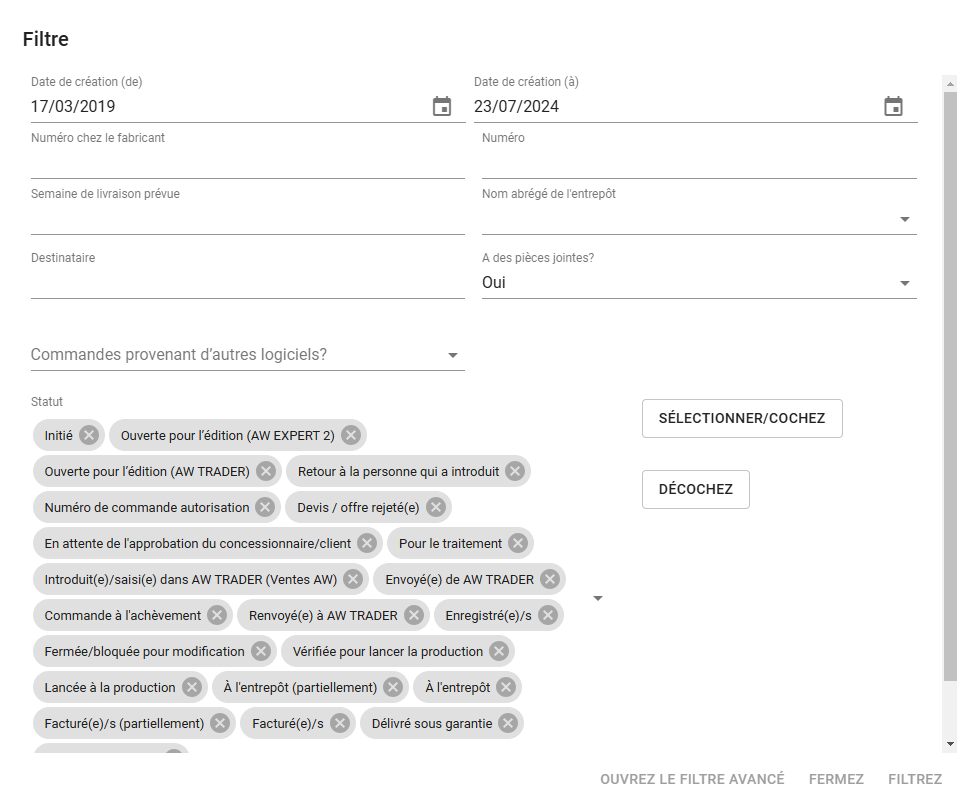Open calendar for end creation date
Screen dimensions: 957x804
pos(894,107)
